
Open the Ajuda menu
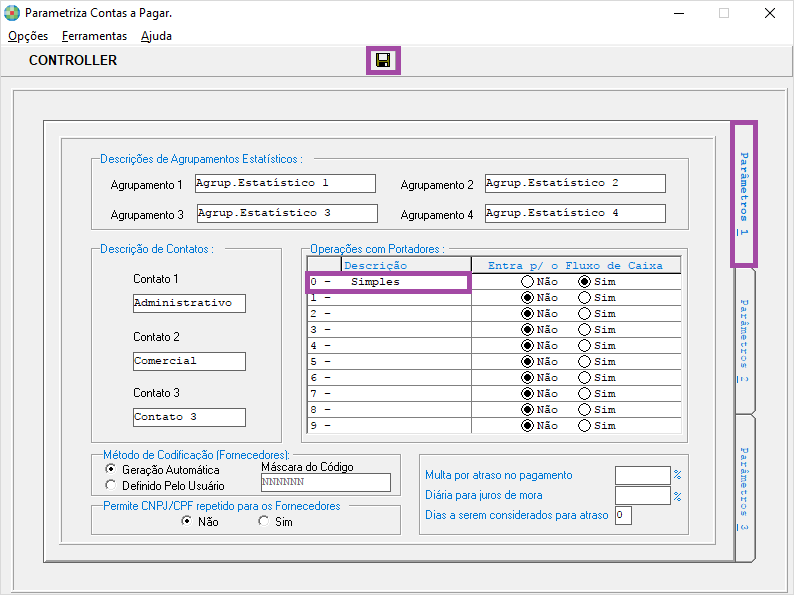(156, 36)
